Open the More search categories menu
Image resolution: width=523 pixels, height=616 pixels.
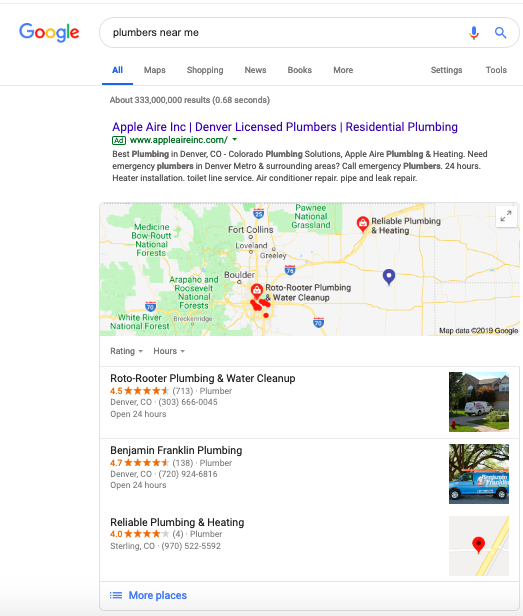point(343,70)
